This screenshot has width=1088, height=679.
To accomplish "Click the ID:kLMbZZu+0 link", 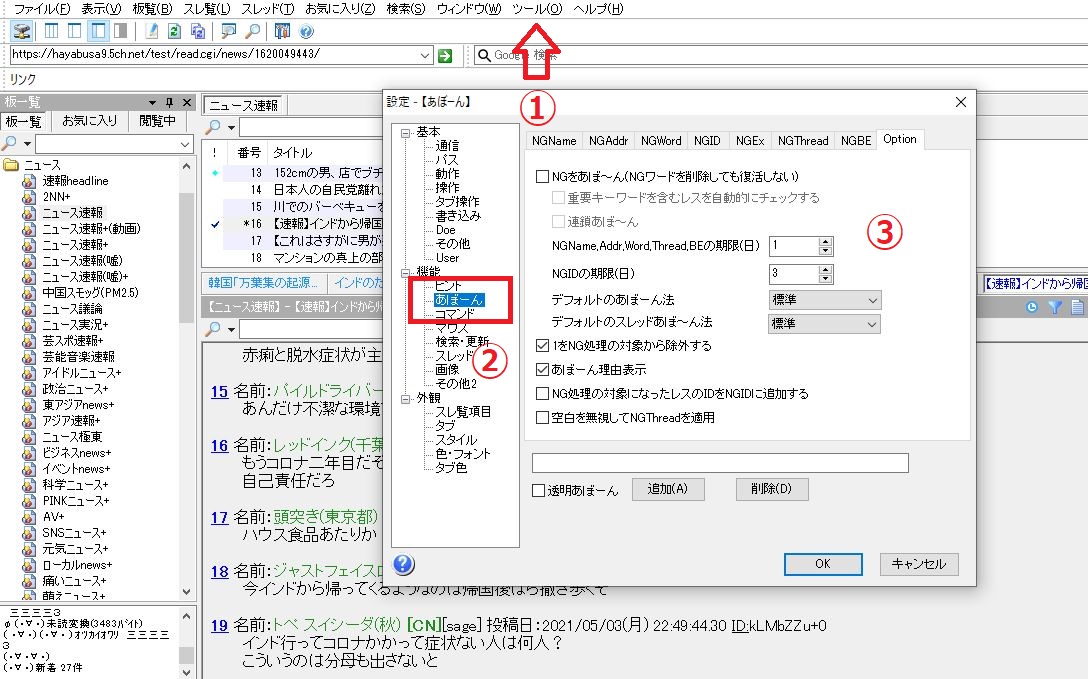I will pyautogui.click(x=779, y=626).
